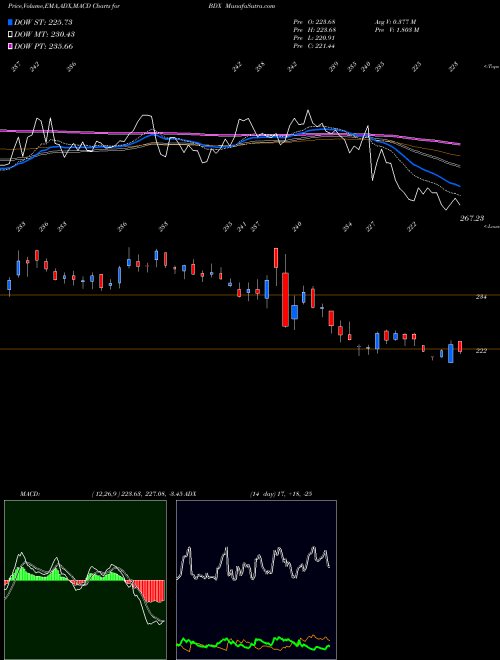Click the 'MACD:' panel label
The image size is (500, 660).
click(29, 493)
